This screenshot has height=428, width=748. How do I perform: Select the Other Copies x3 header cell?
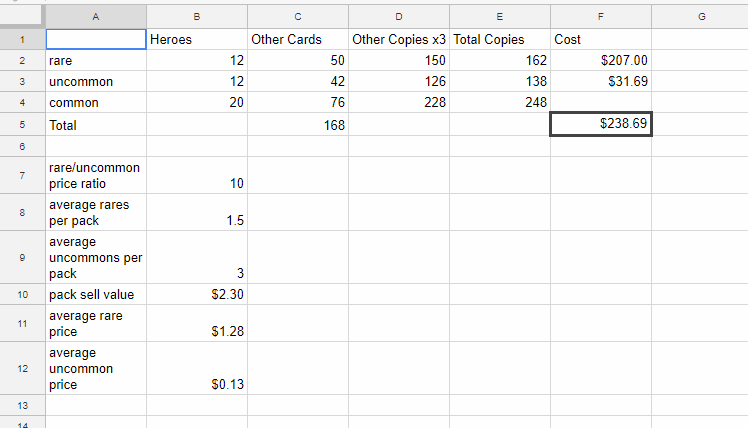tap(399, 39)
